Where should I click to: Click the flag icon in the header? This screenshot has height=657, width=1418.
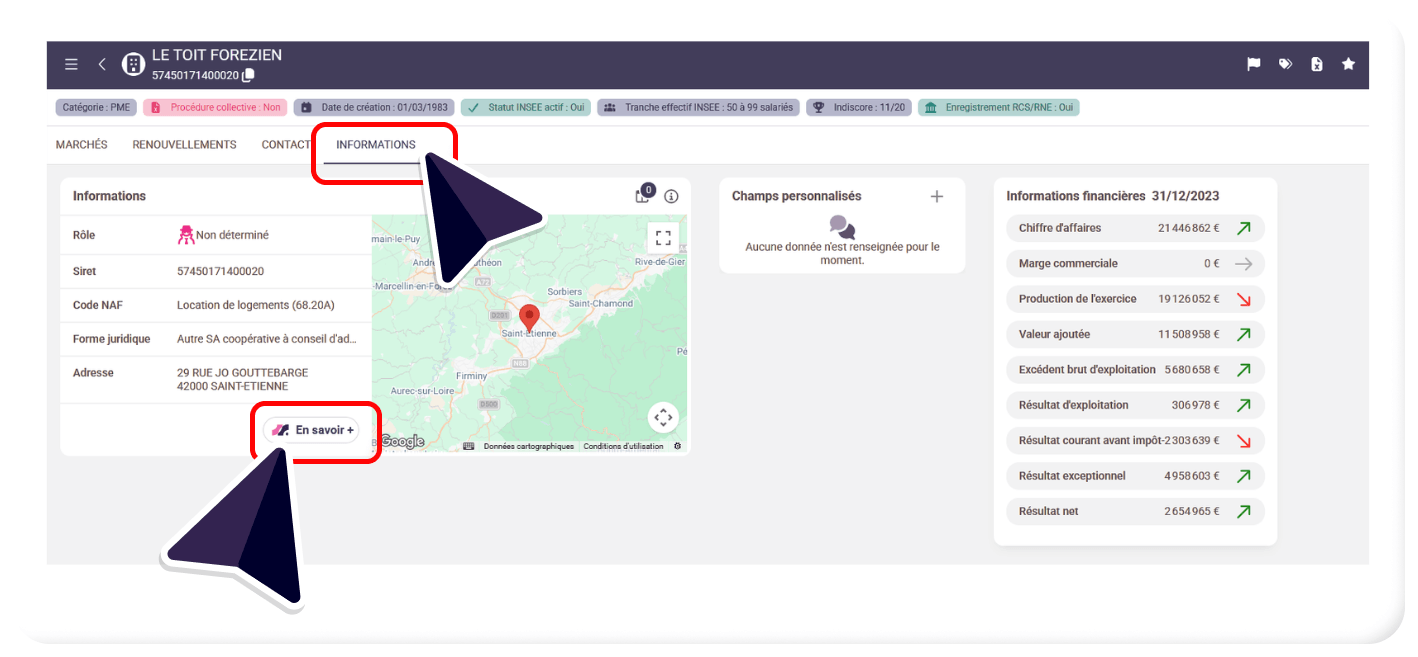pyautogui.click(x=1253, y=64)
